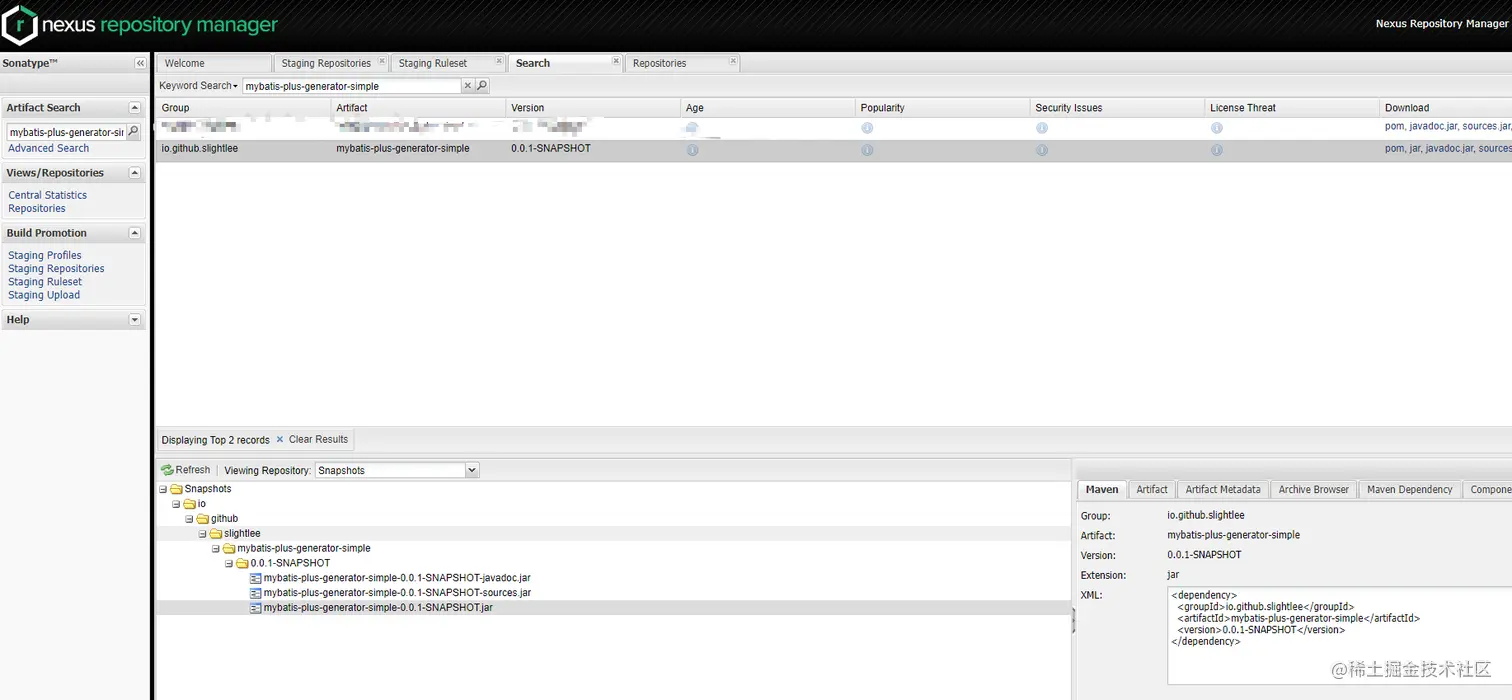The width and height of the screenshot is (1512, 700).
Task: Collapse the io tree node
Action: point(176,504)
